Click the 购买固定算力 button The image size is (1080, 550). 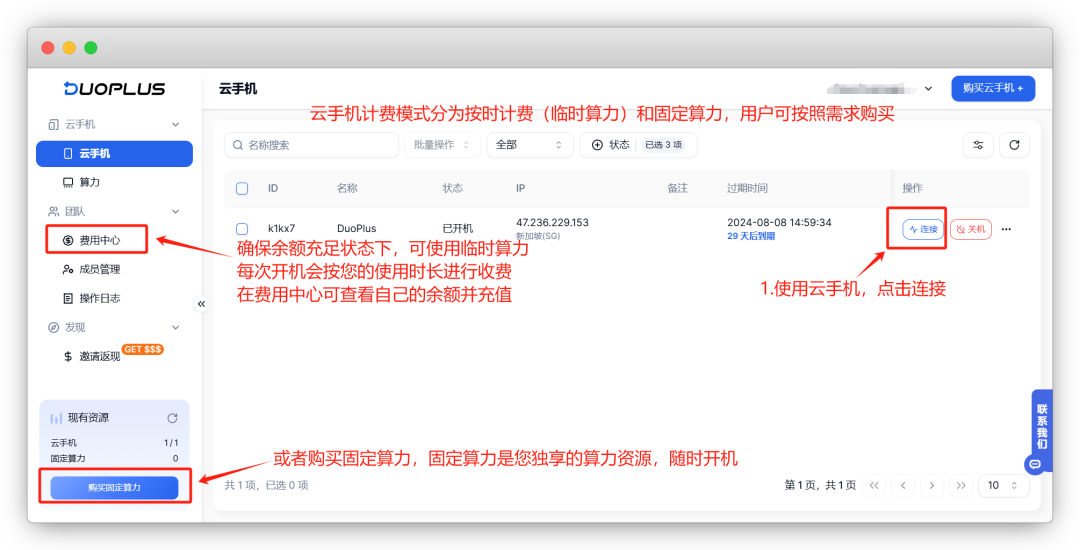coord(114,488)
